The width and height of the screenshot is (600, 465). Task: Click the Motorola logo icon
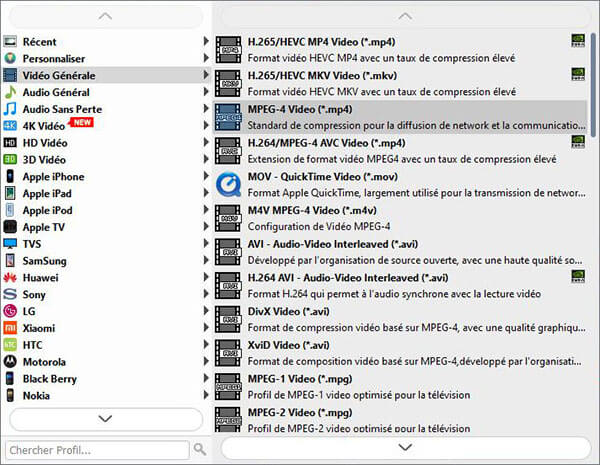(x=10, y=361)
